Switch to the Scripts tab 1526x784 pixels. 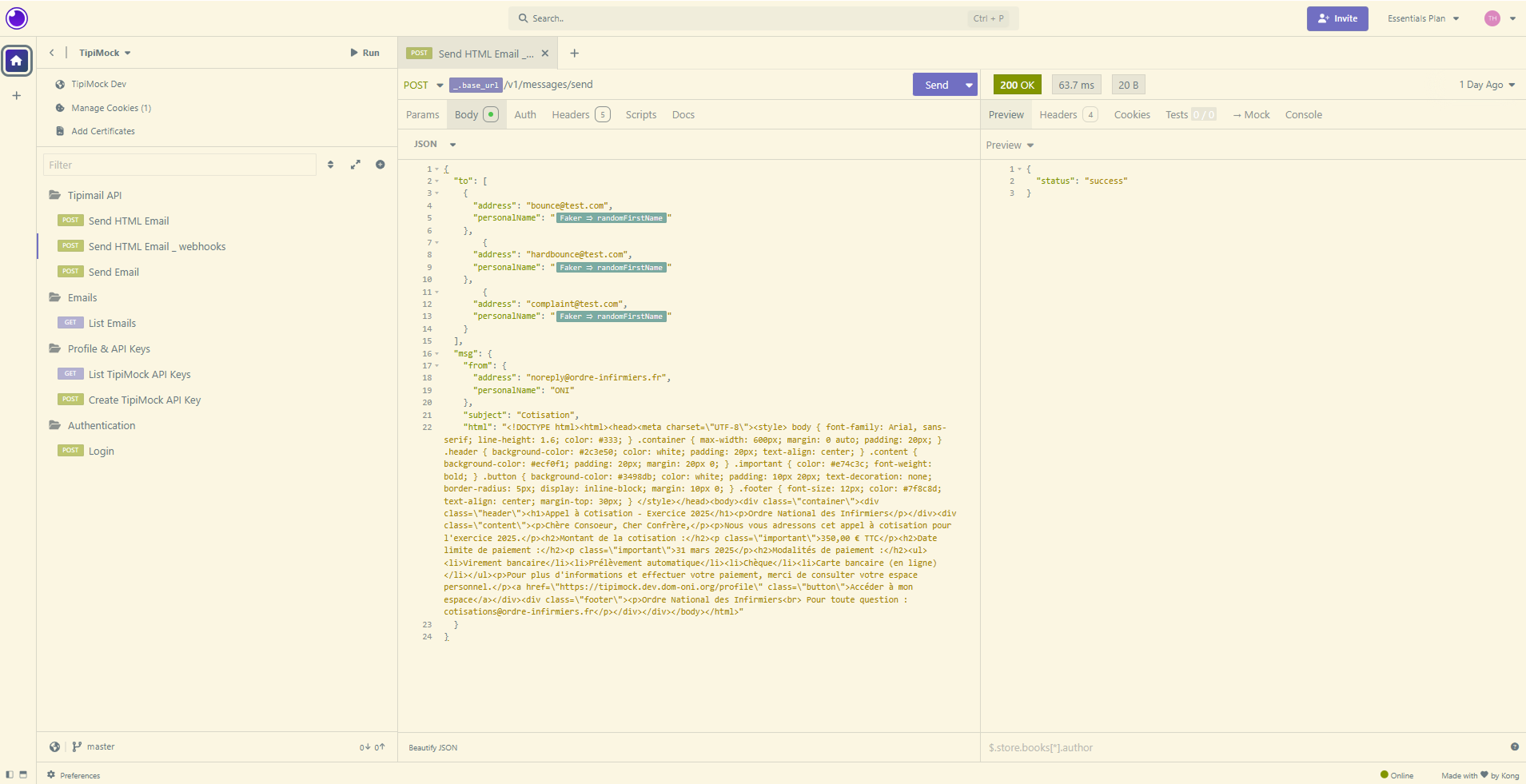point(640,115)
